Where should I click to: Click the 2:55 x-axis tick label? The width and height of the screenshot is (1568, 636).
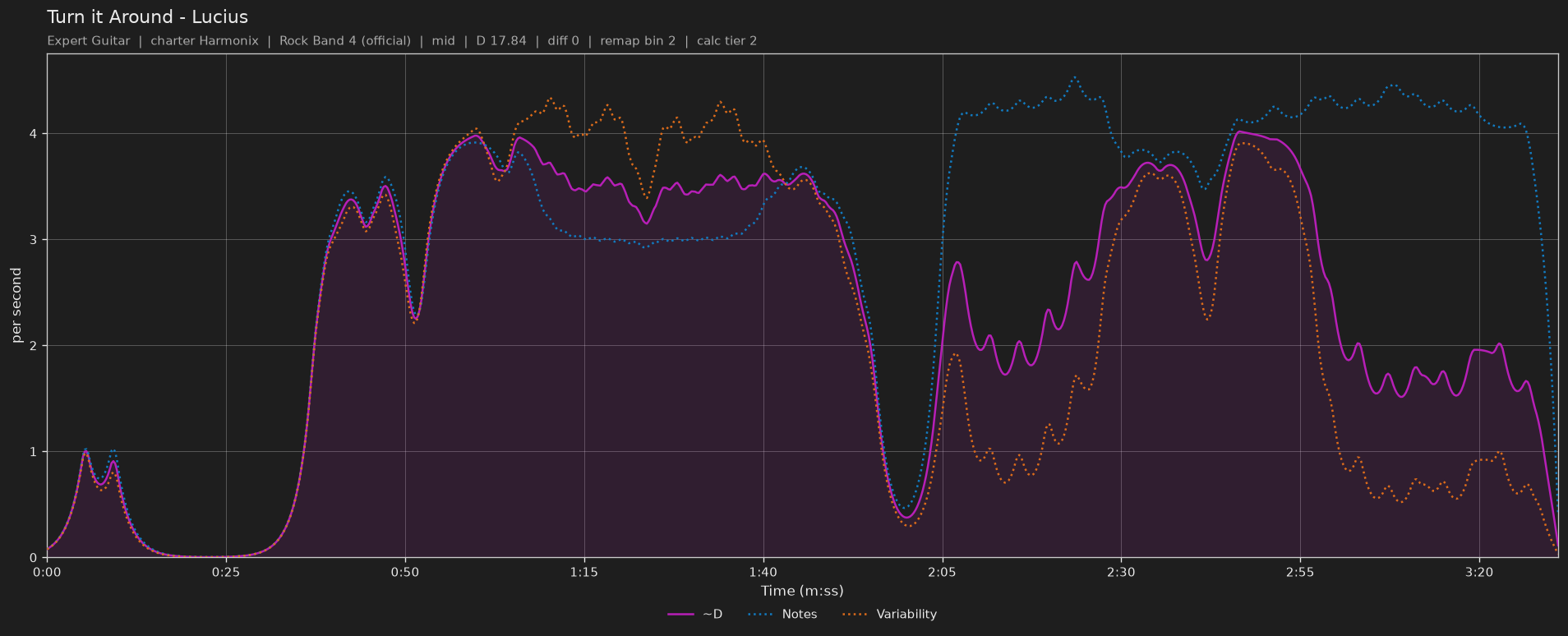point(1300,572)
